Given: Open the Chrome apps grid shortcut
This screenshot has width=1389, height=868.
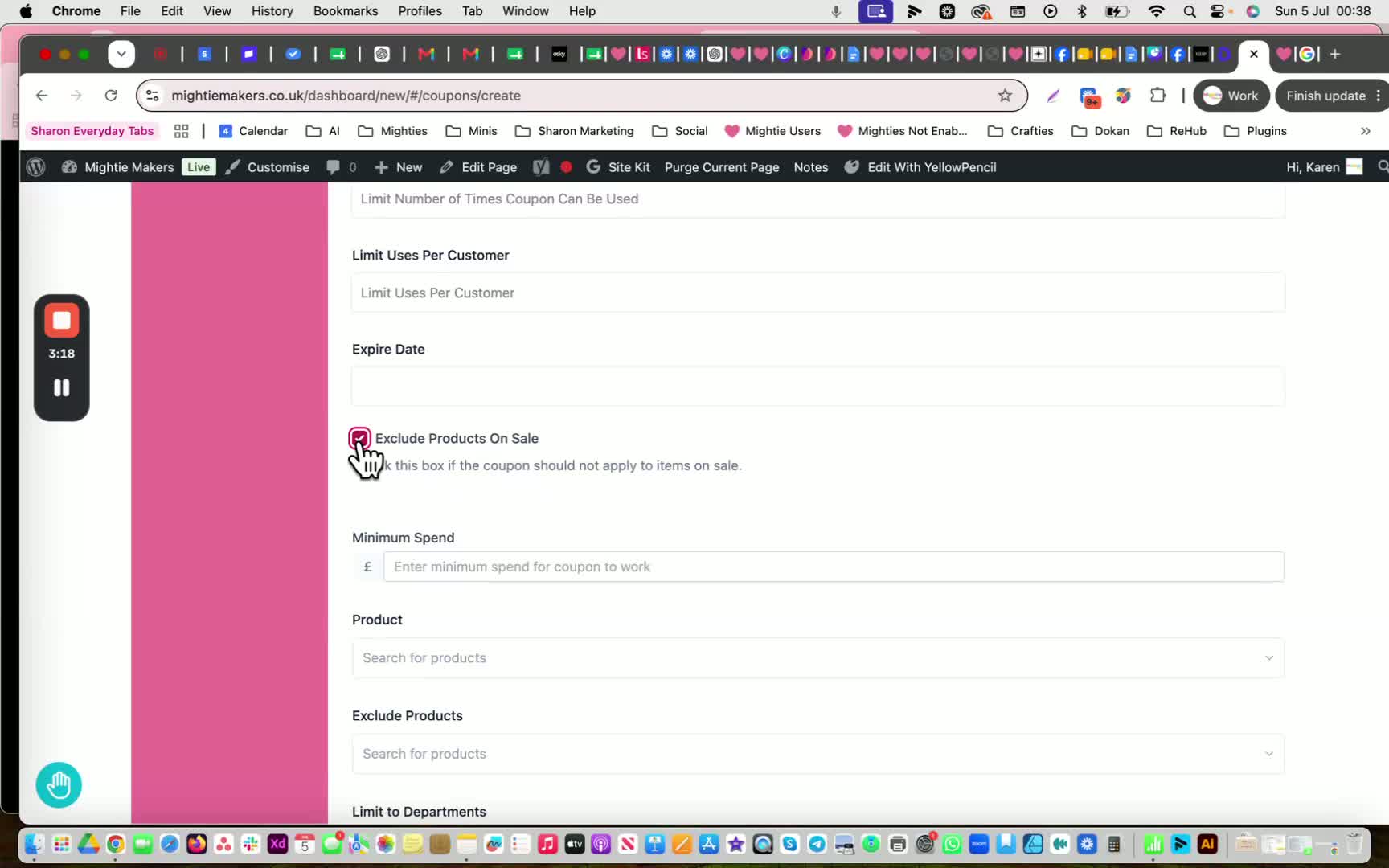Looking at the screenshot, I should point(182,131).
